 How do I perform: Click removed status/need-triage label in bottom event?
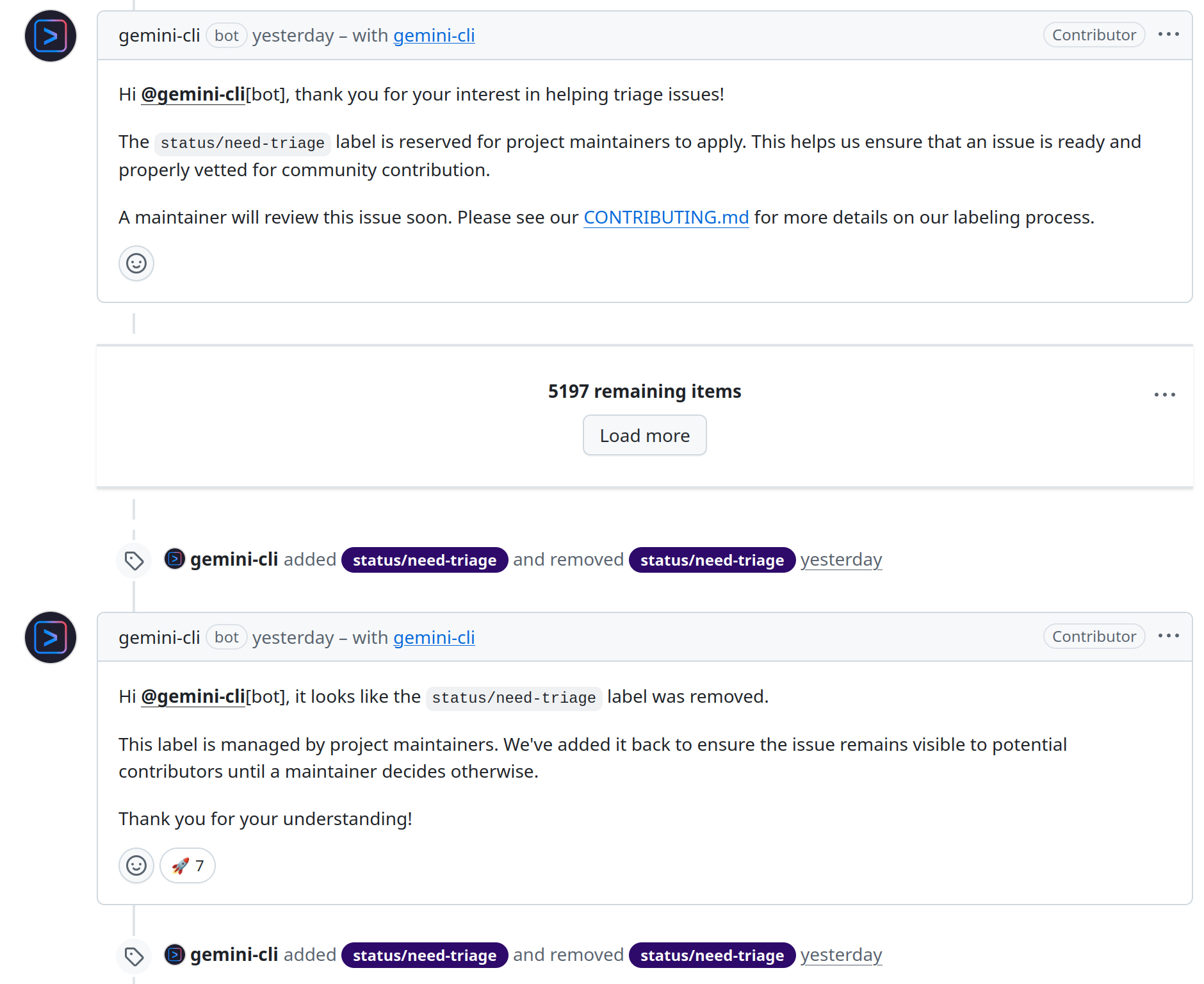point(712,955)
